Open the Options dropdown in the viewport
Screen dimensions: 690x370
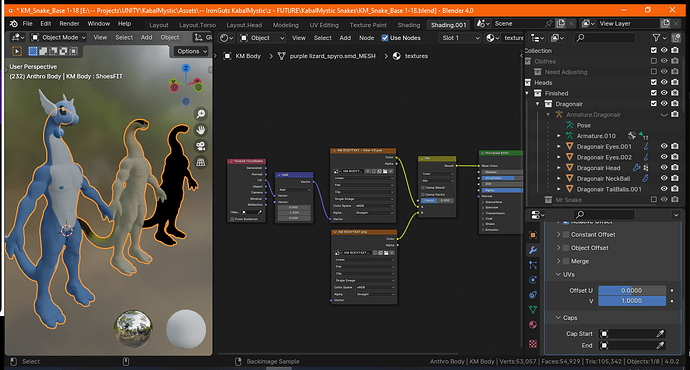pos(191,51)
